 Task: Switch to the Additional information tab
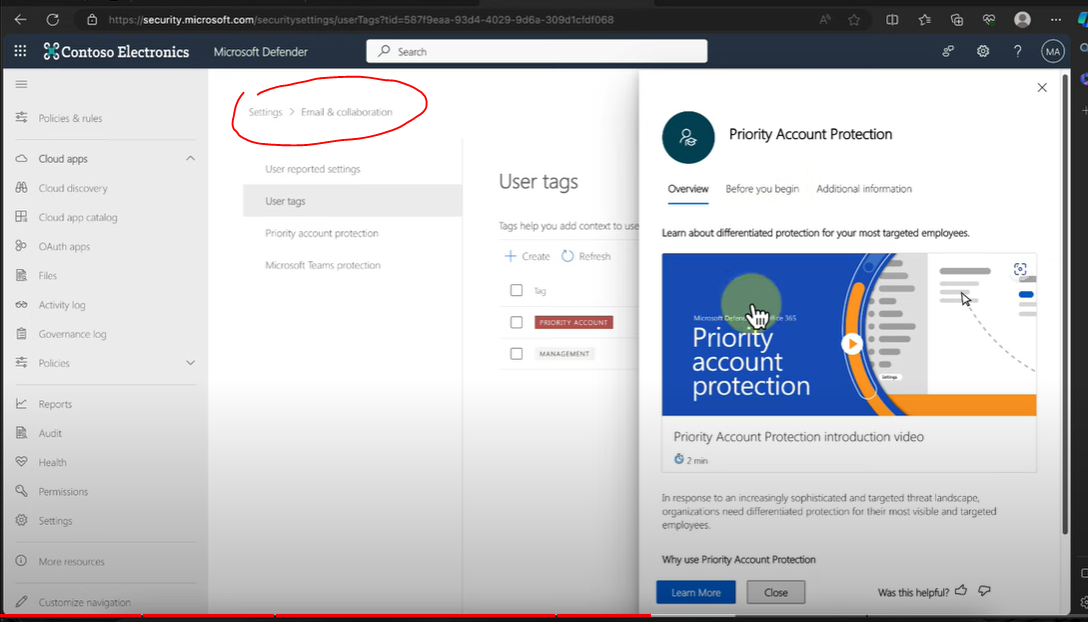[863, 189]
